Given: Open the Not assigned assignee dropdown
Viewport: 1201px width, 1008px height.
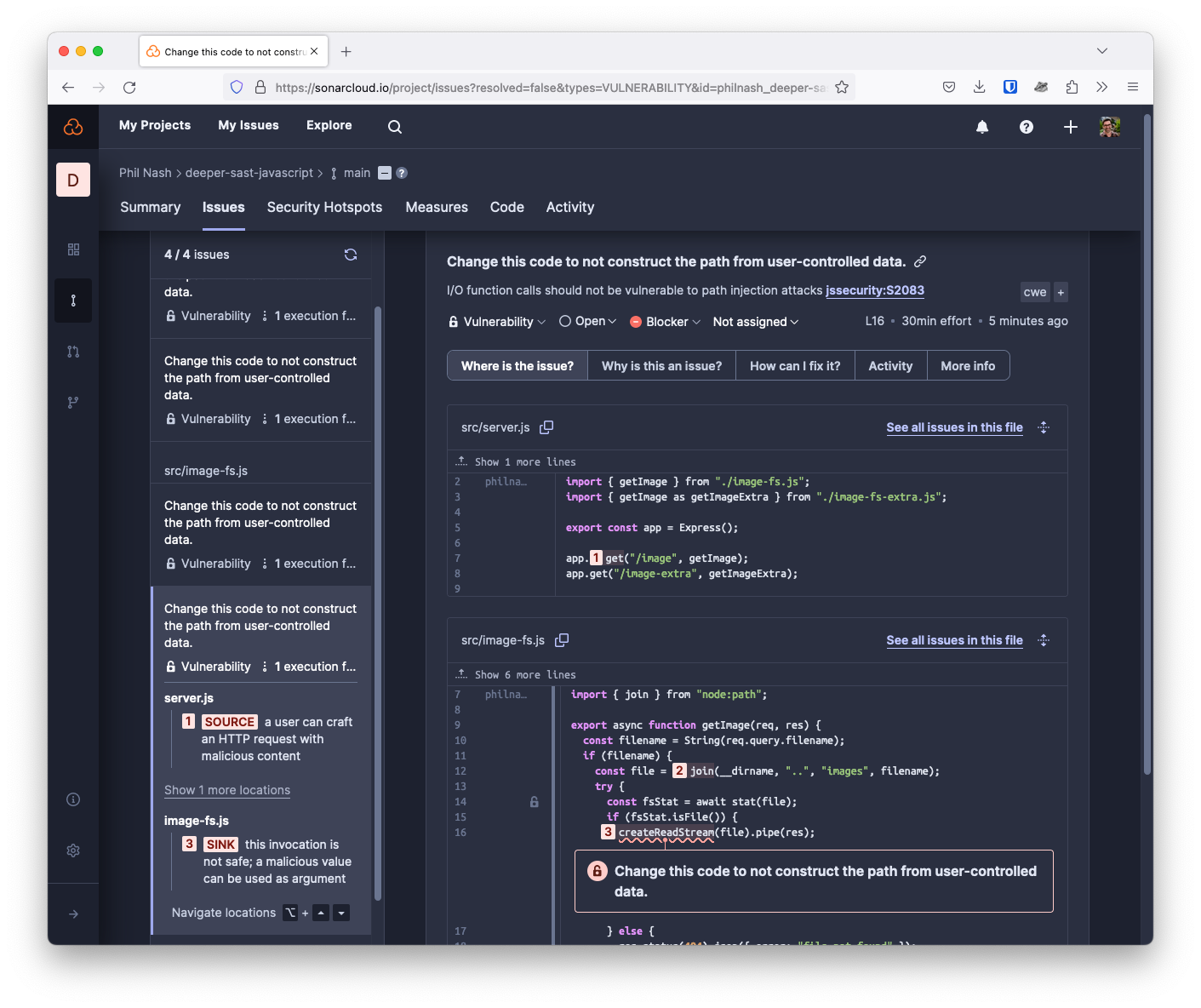Looking at the screenshot, I should pyautogui.click(x=756, y=322).
